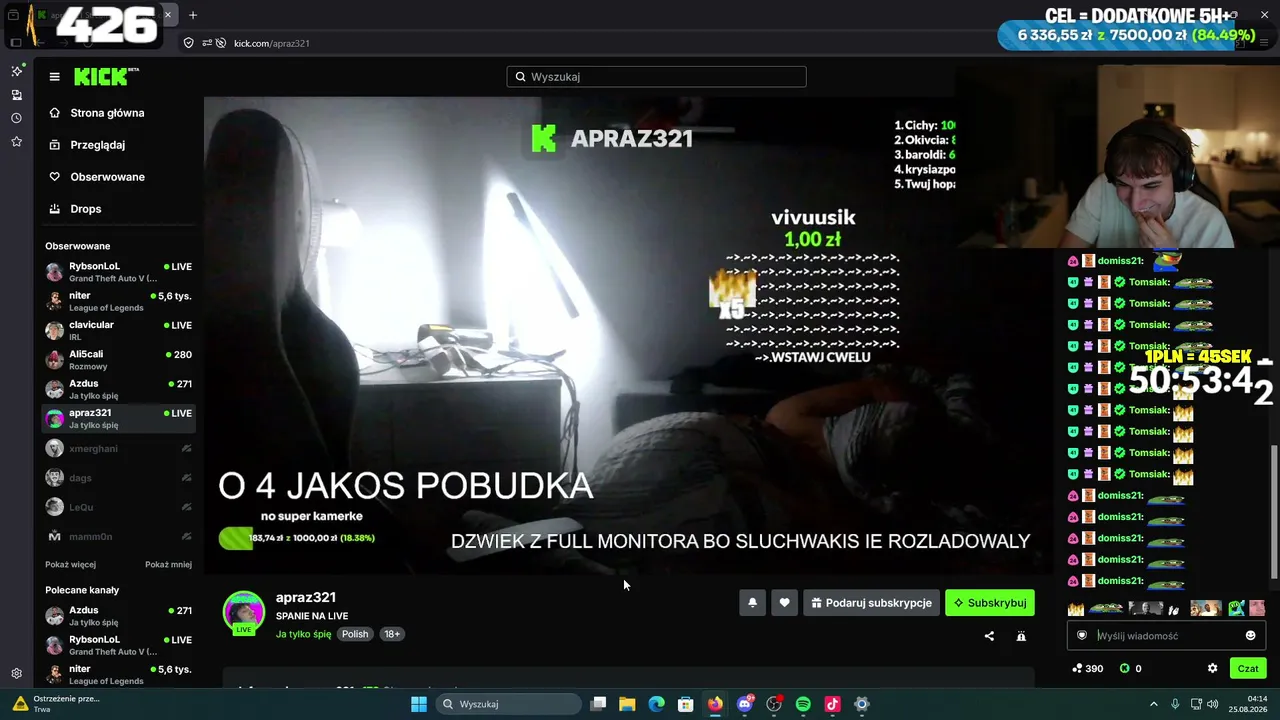Open niter in Polecane kanały
The width and height of the screenshot is (1280, 720).
click(x=118, y=674)
